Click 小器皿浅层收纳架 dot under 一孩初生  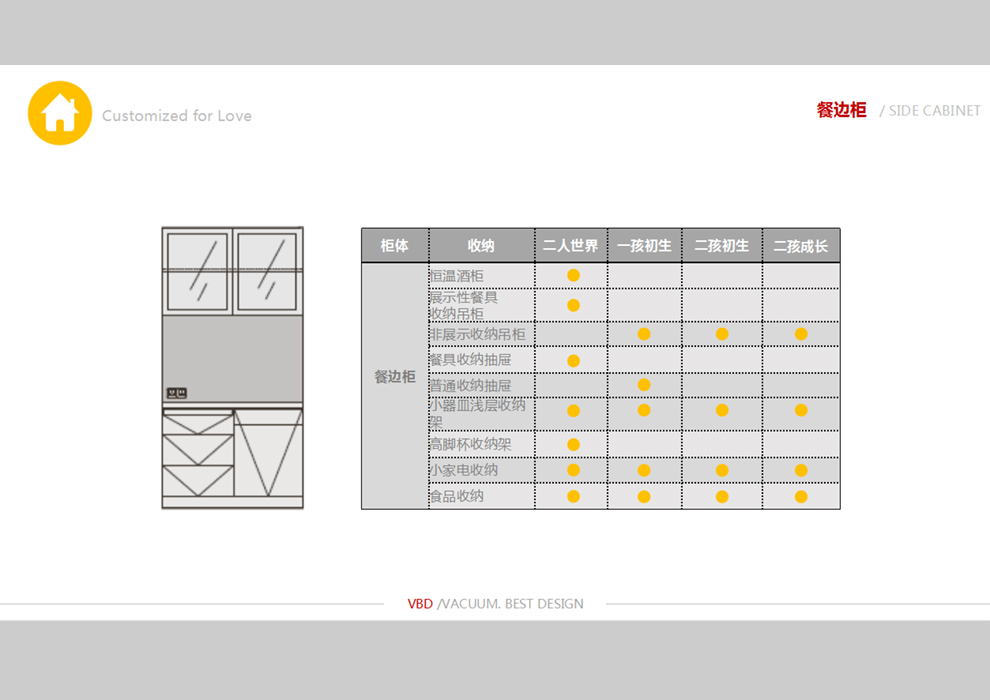point(644,410)
